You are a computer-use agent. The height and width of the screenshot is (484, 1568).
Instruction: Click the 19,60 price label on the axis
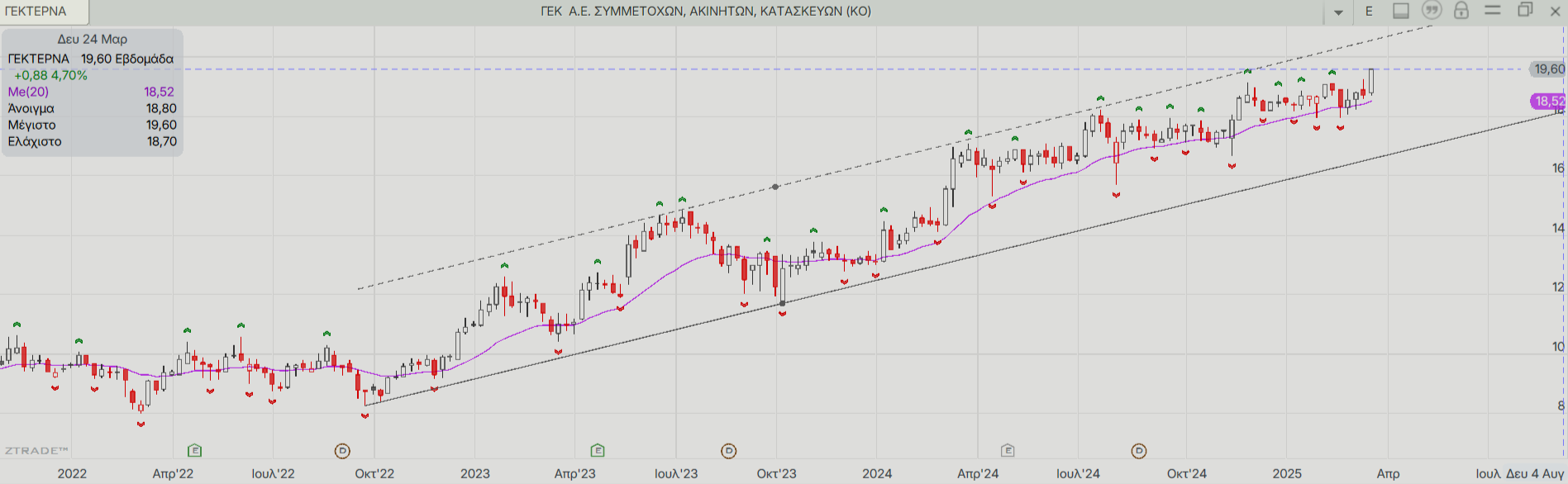1548,69
